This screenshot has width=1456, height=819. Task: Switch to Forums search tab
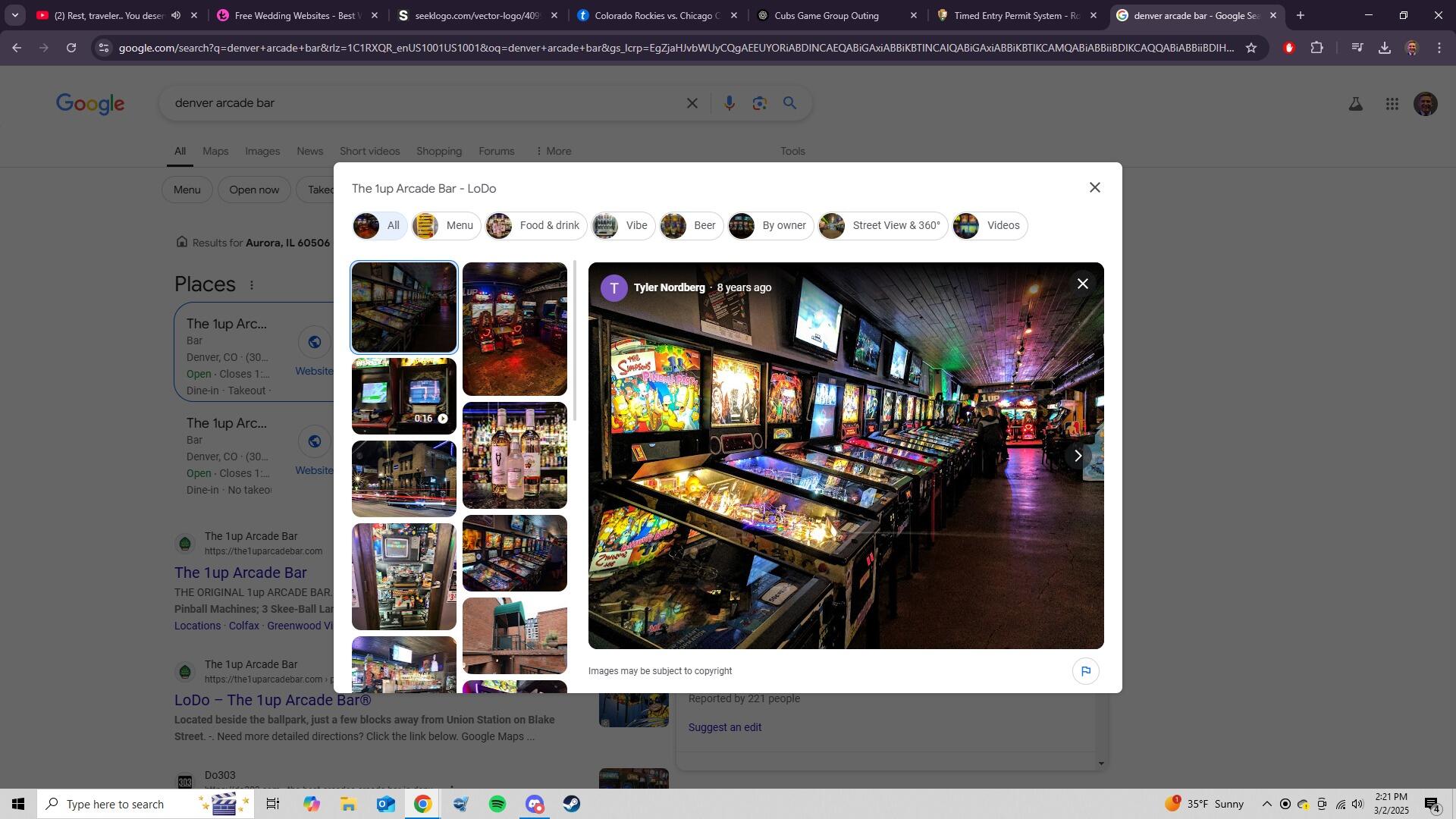[x=496, y=151]
